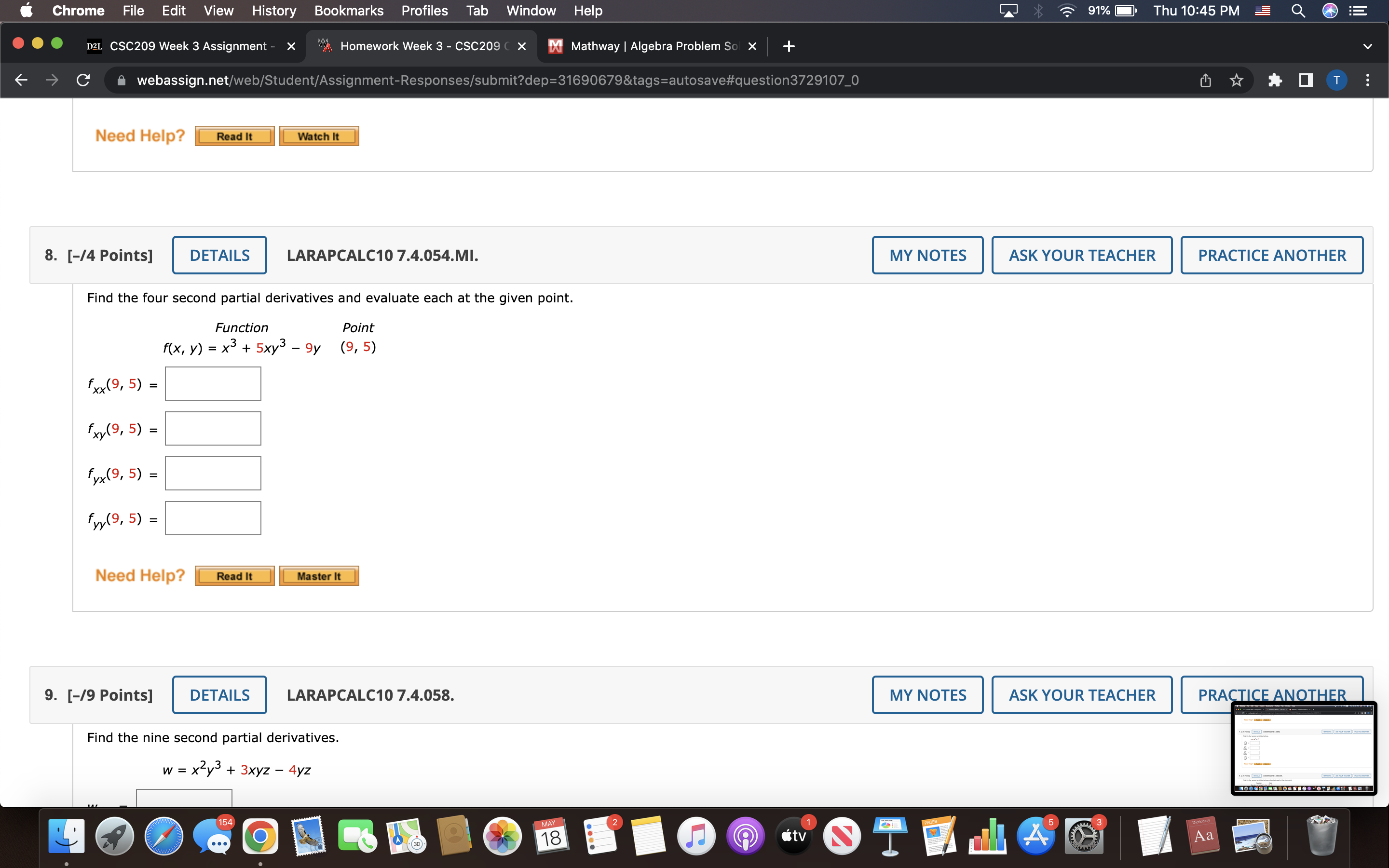
Task: Reload the current WebAssign page
Action: tap(83, 80)
